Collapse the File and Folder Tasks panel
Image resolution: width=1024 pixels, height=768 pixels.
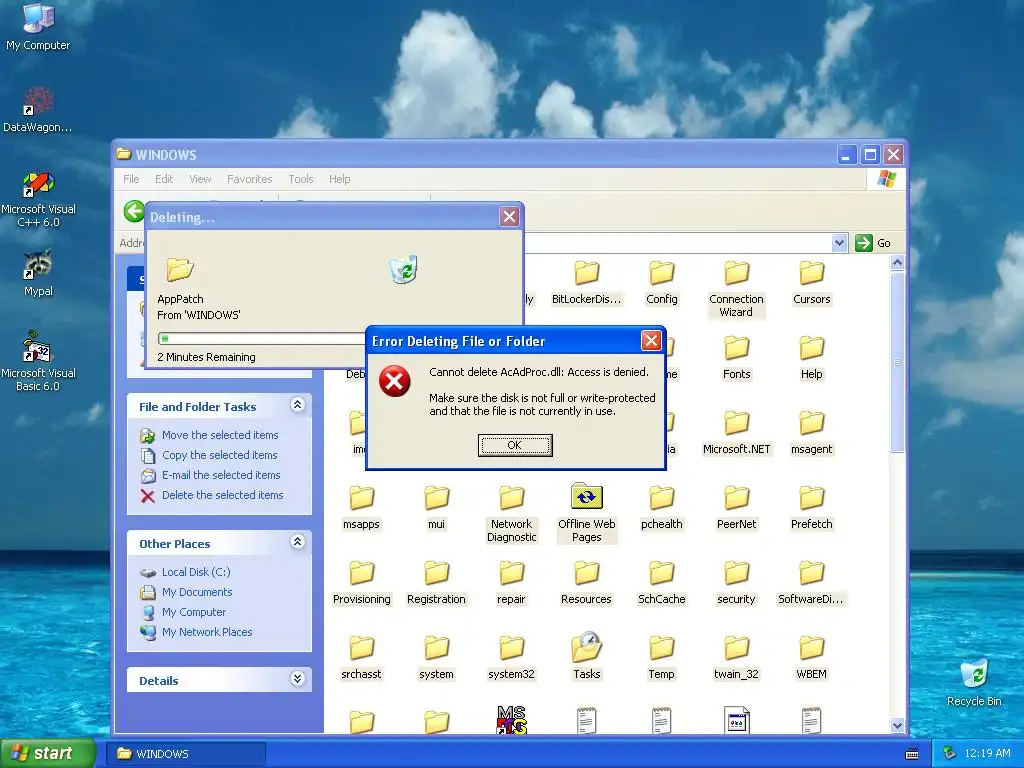(x=297, y=405)
